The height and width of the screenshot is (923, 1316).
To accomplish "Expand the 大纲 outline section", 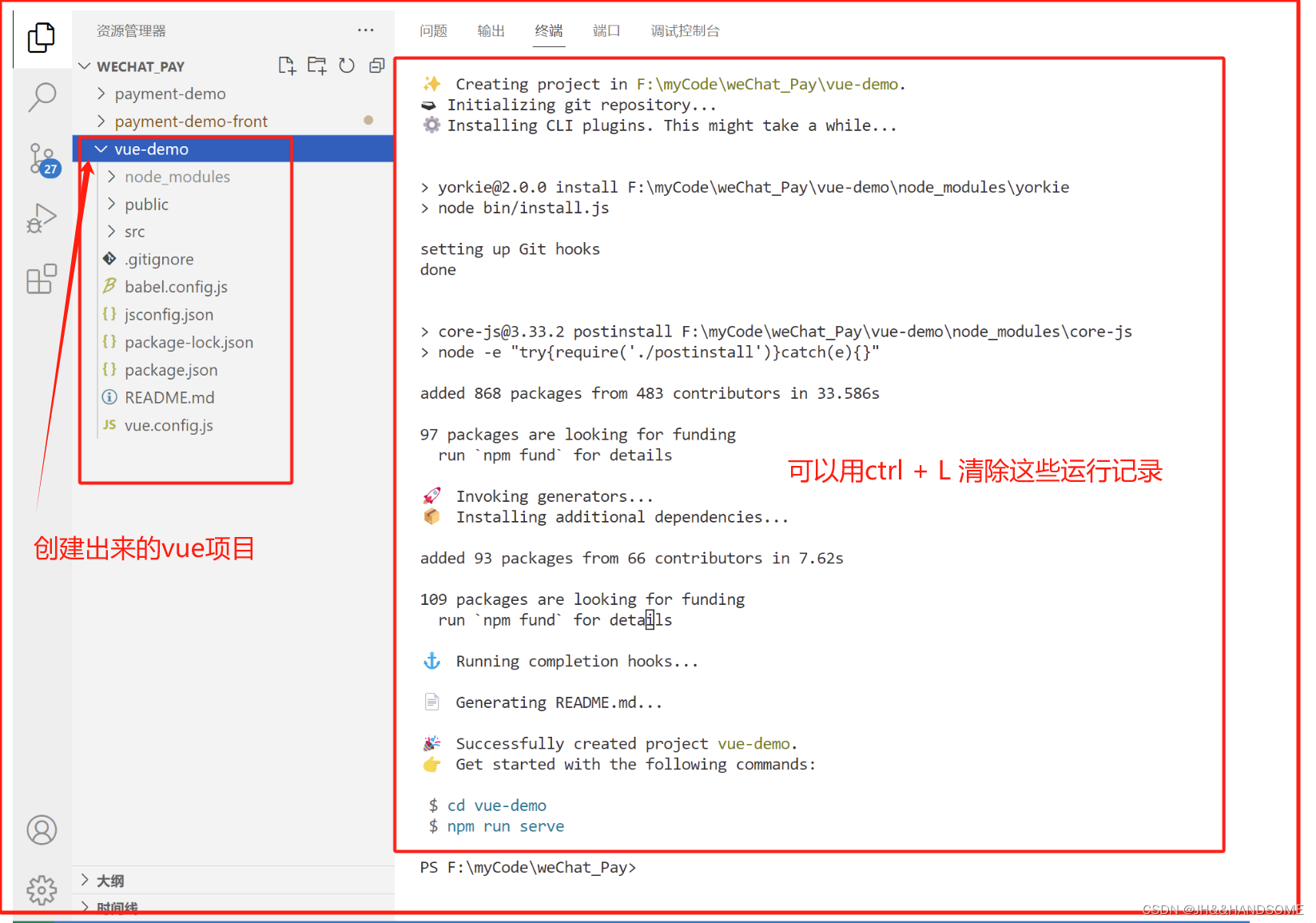I will pos(85,880).
